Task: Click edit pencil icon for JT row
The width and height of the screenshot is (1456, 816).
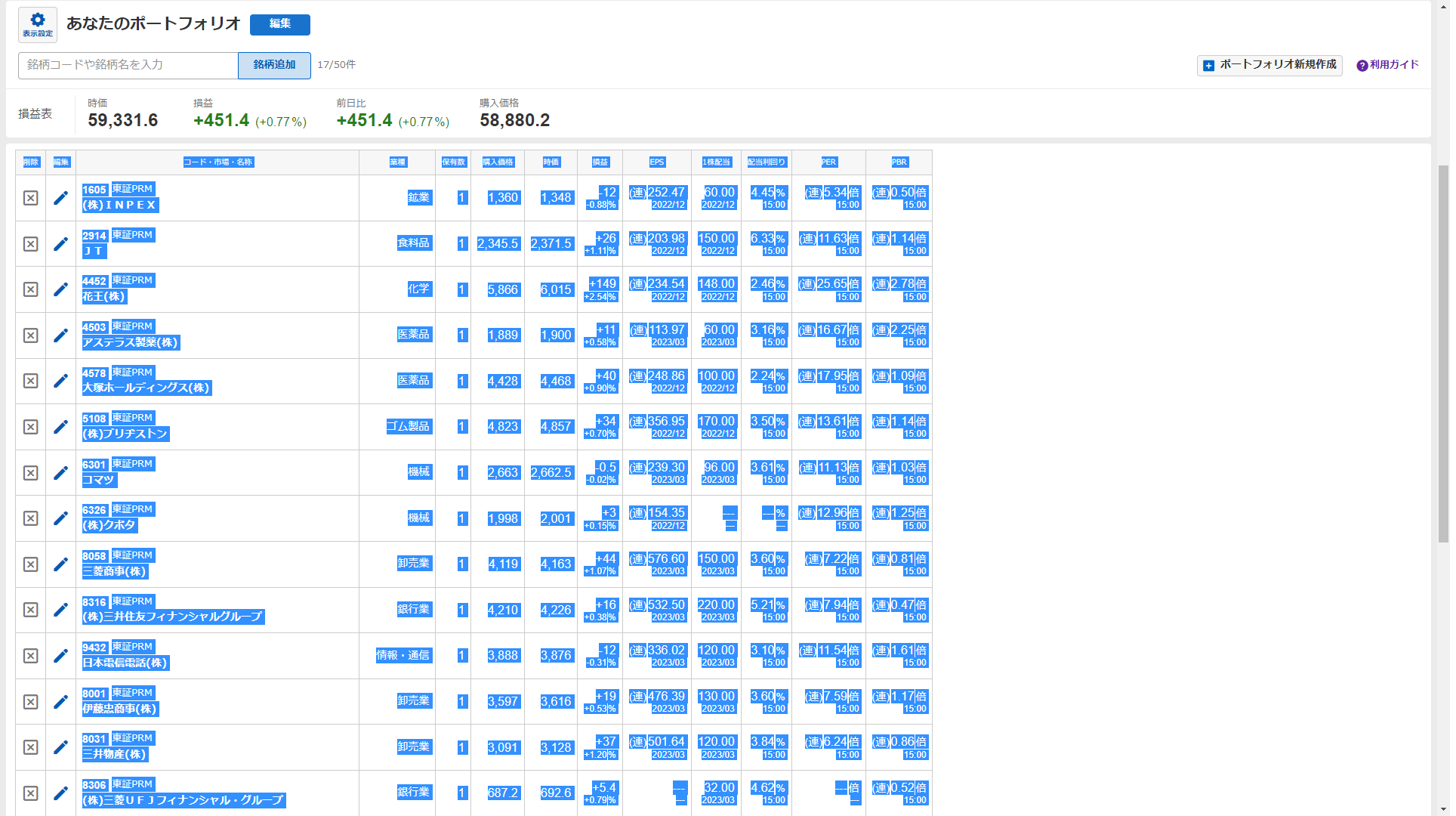Action: (x=60, y=244)
